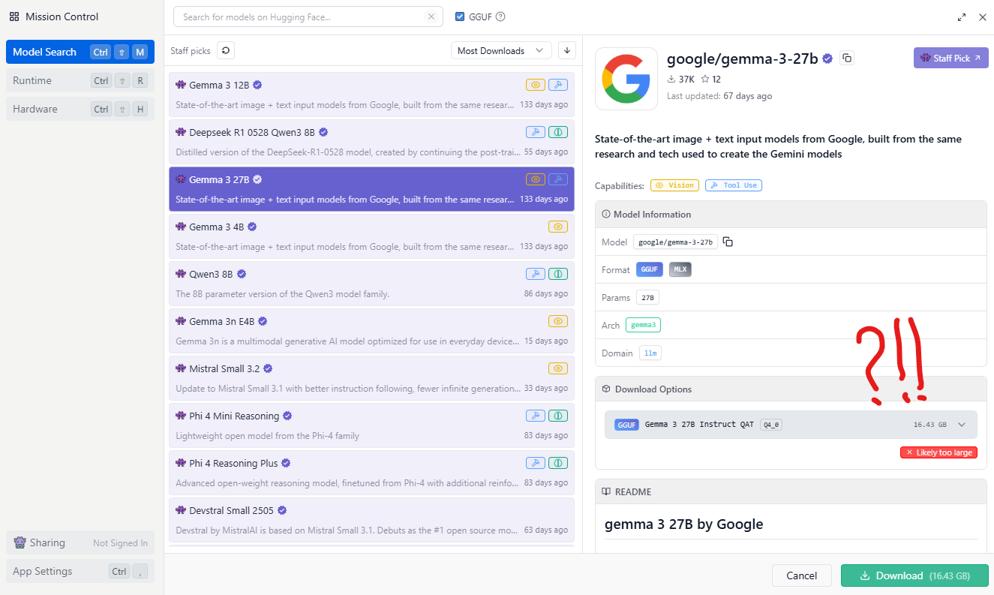Click the Vision eye icon on Mistral Small 3.2

point(558,369)
